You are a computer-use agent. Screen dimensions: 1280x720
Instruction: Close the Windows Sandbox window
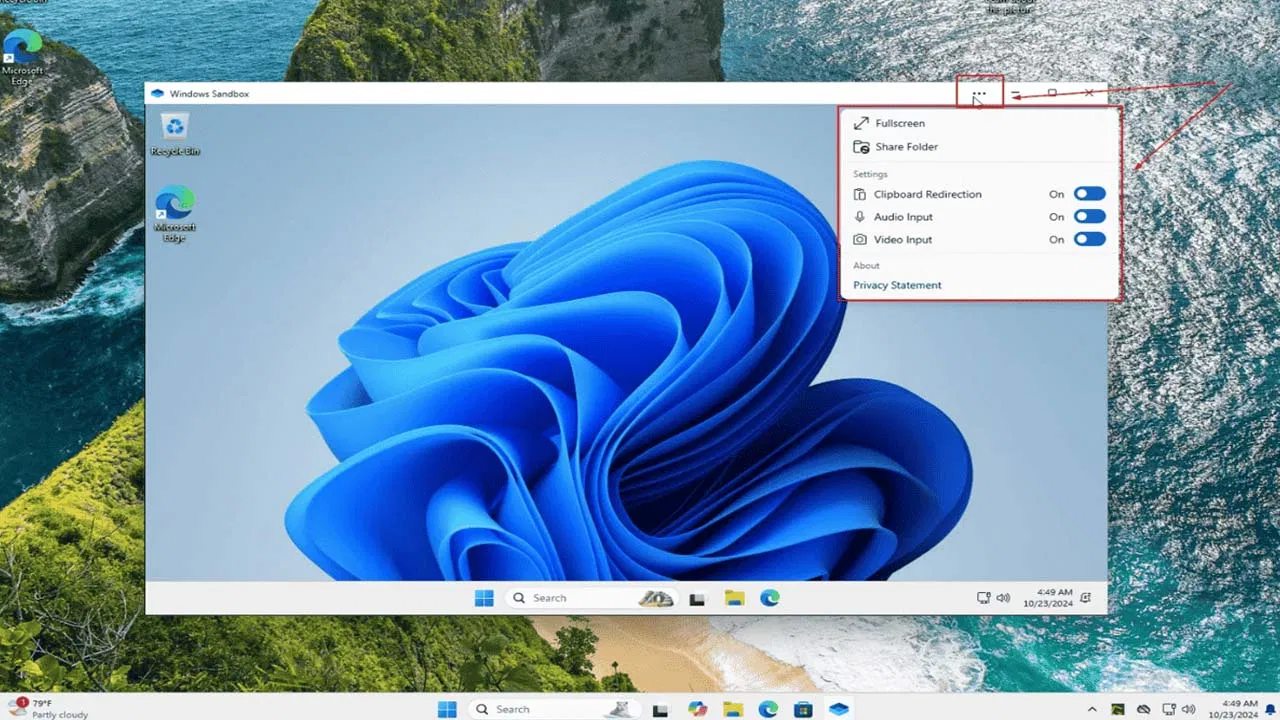tap(1089, 93)
